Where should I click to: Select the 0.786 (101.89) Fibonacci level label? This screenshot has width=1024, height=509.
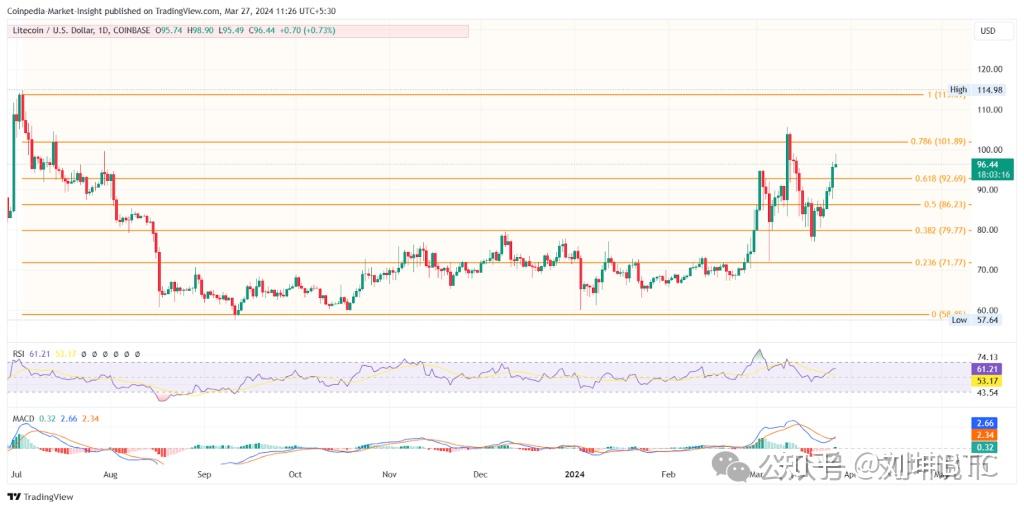(x=938, y=142)
